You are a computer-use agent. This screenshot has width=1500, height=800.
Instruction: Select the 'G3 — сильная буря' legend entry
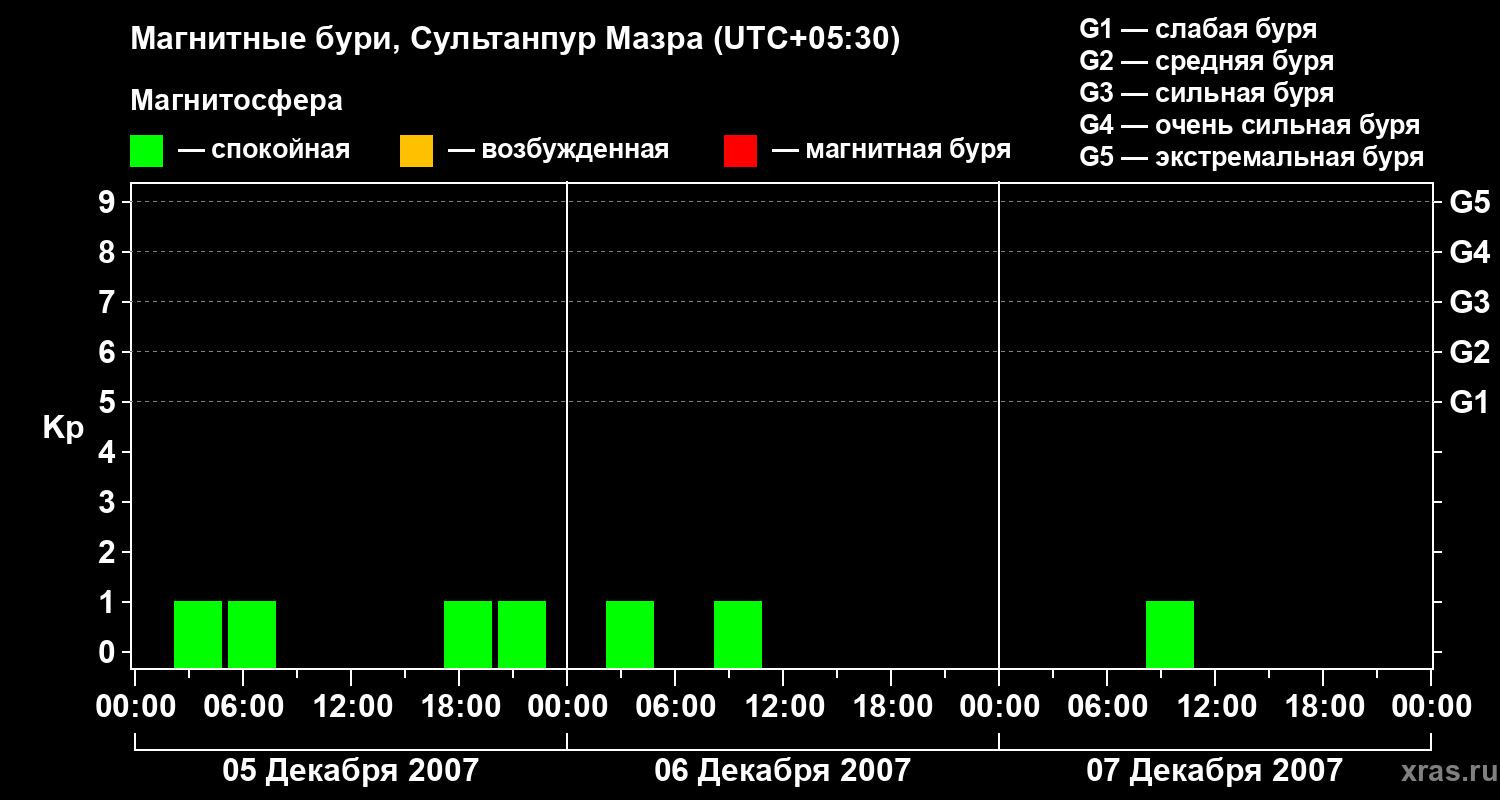pyautogui.click(x=1206, y=93)
